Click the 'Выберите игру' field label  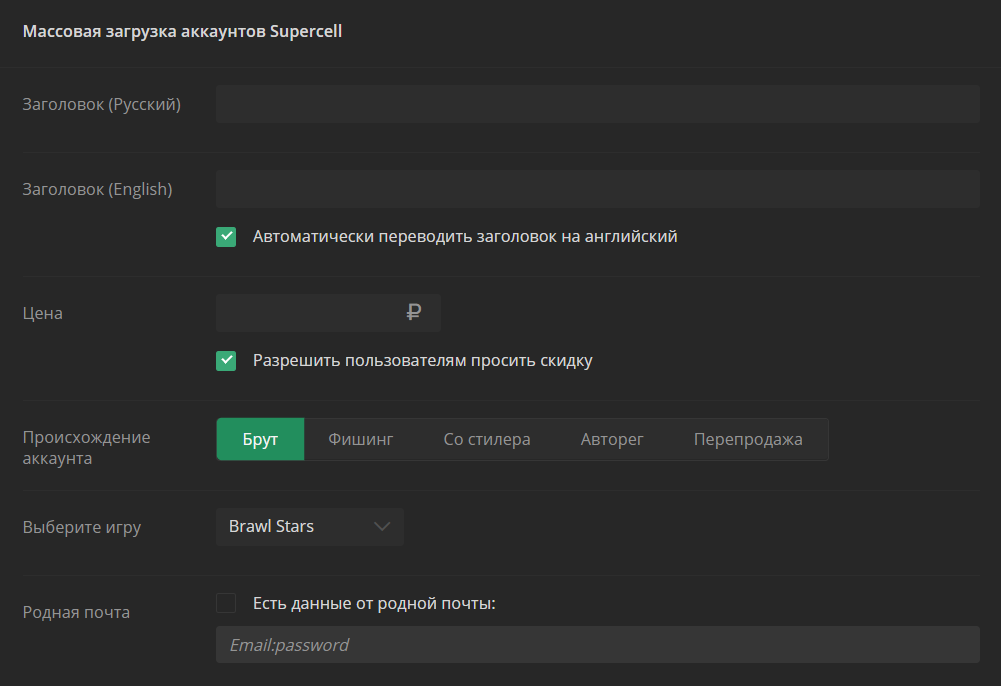82,527
